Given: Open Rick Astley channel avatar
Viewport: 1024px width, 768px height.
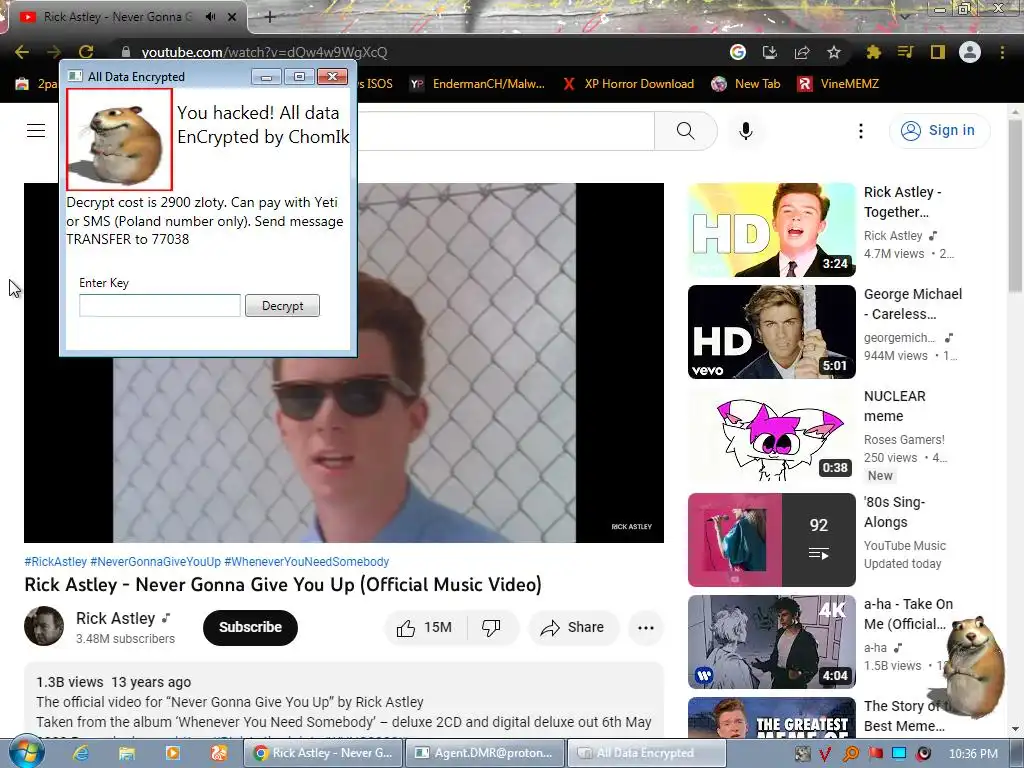Looking at the screenshot, I should click(x=44, y=626).
